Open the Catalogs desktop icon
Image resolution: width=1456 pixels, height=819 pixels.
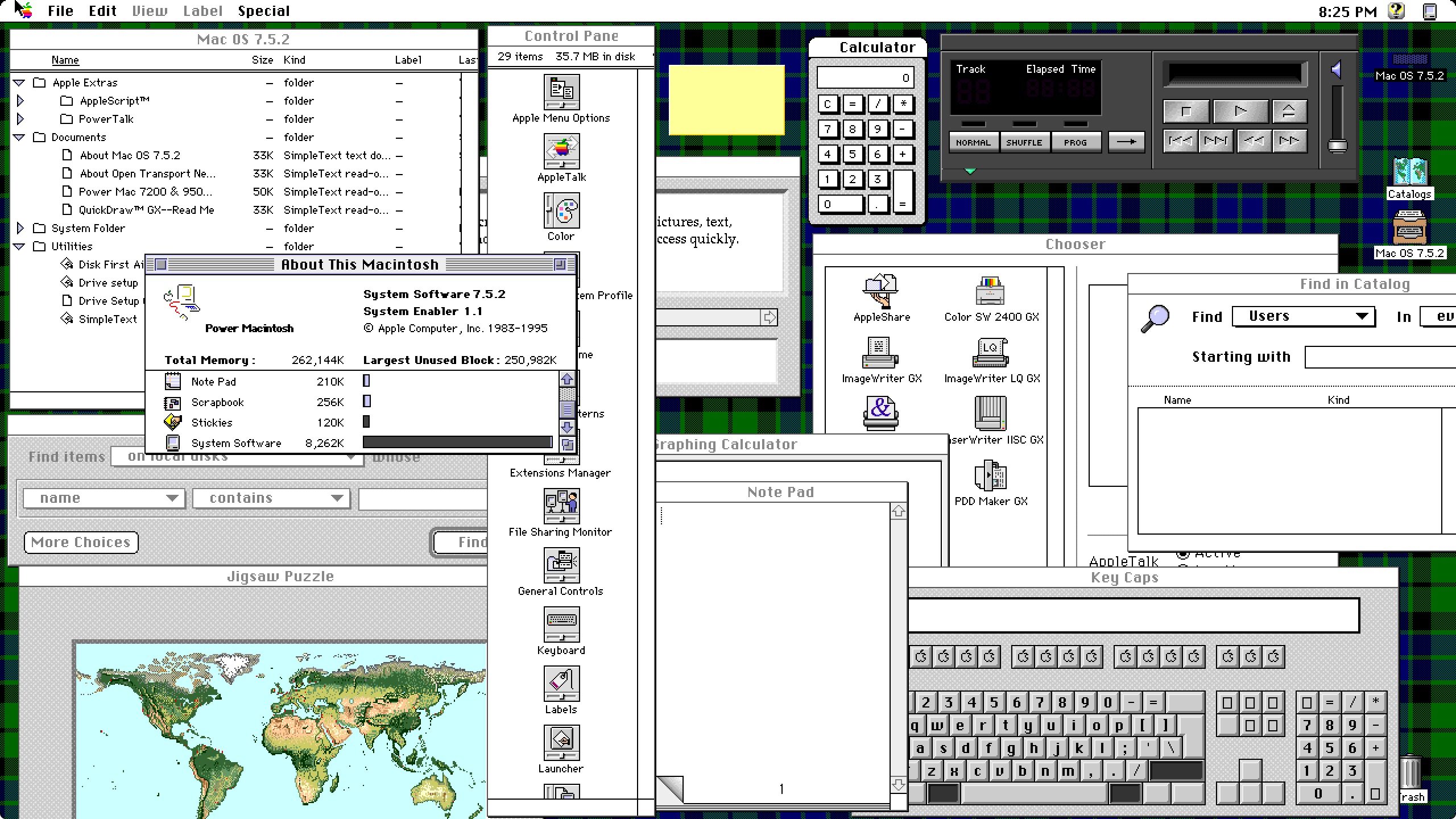pyautogui.click(x=1409, y=172)
